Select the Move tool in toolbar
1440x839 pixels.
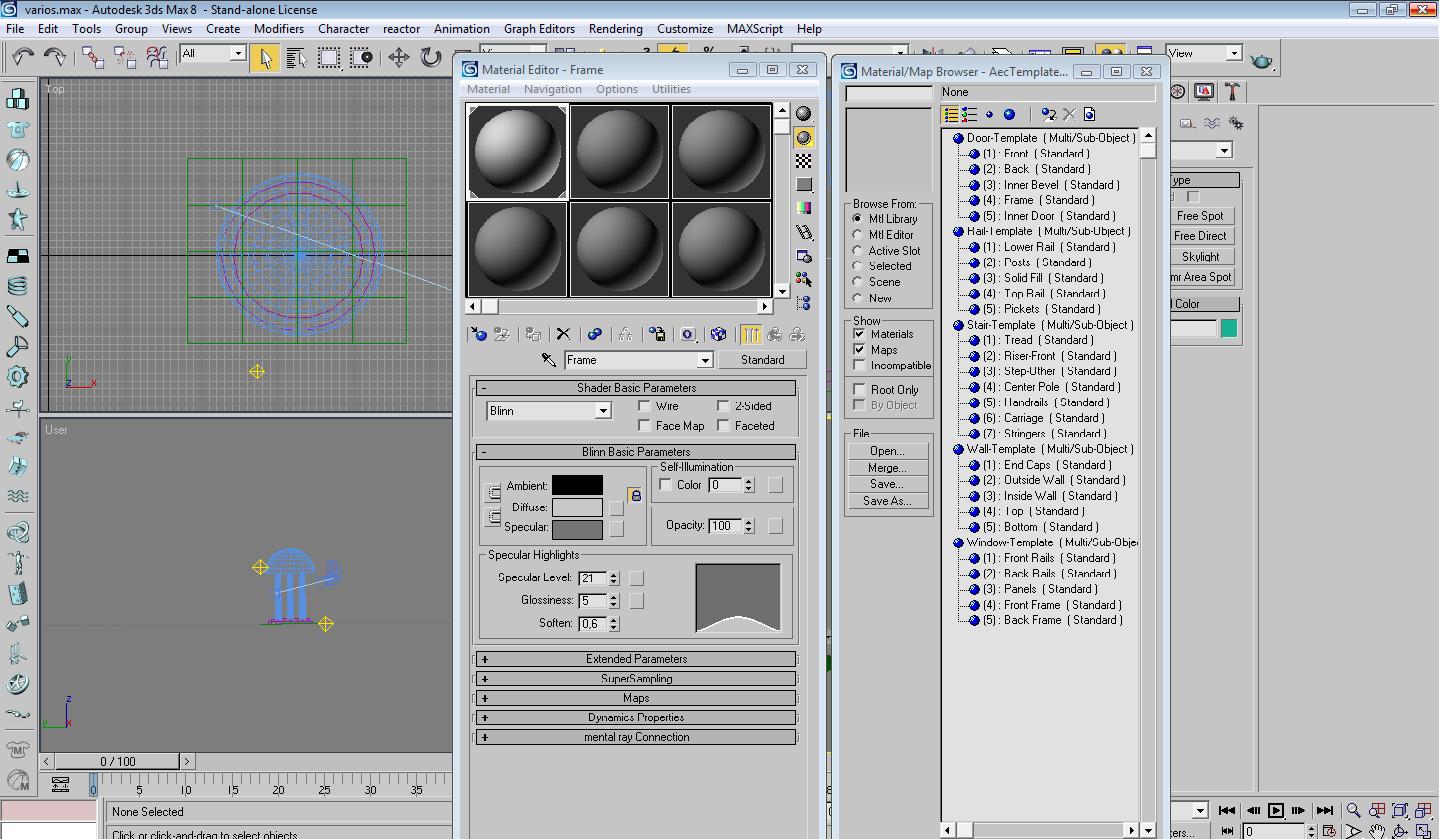pyautogui.click(x=399, y=57)
